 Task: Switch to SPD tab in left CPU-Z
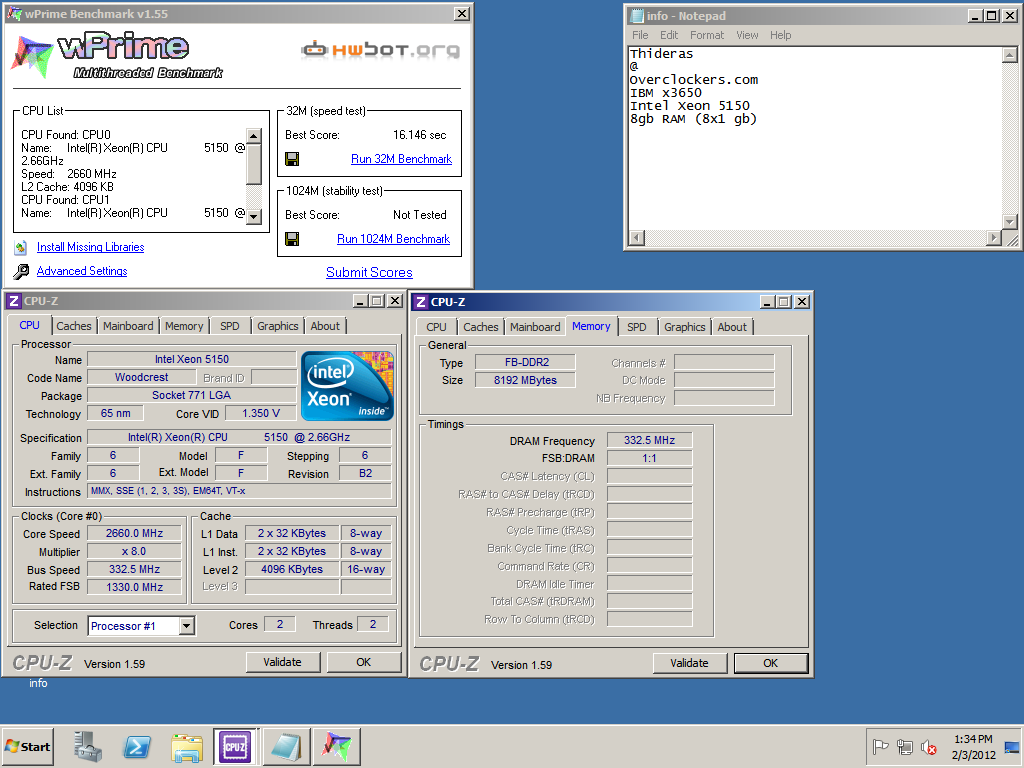[230, 326]
